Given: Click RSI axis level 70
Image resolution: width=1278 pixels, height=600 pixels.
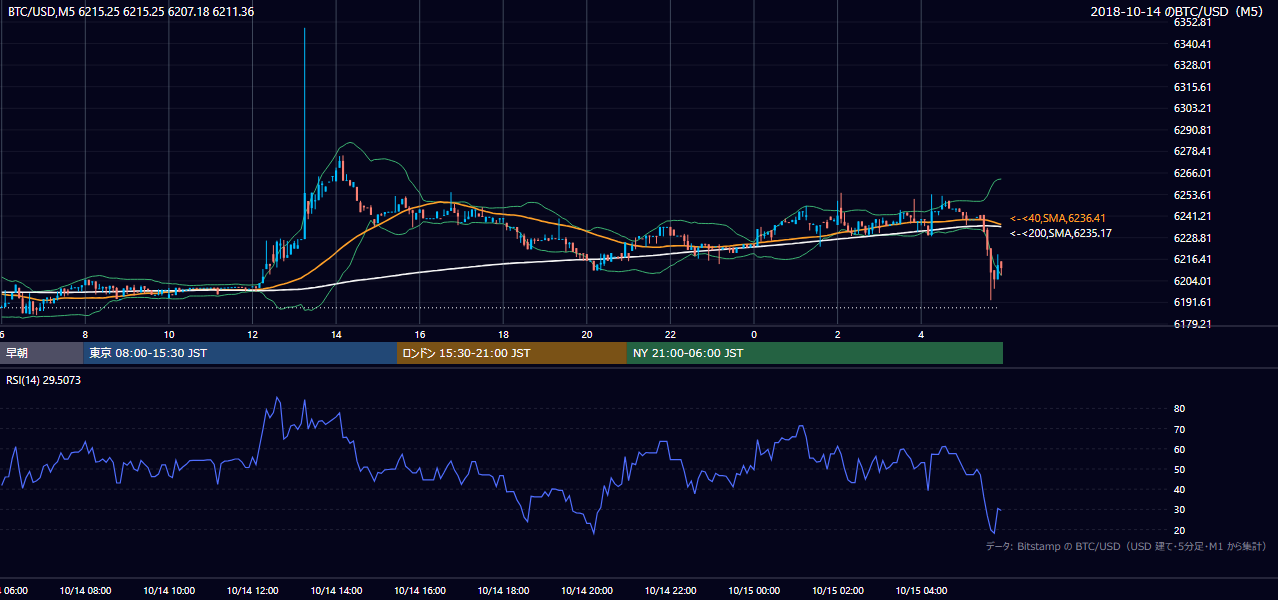Looking at the screenshot, I should [x=1179, y=429].
